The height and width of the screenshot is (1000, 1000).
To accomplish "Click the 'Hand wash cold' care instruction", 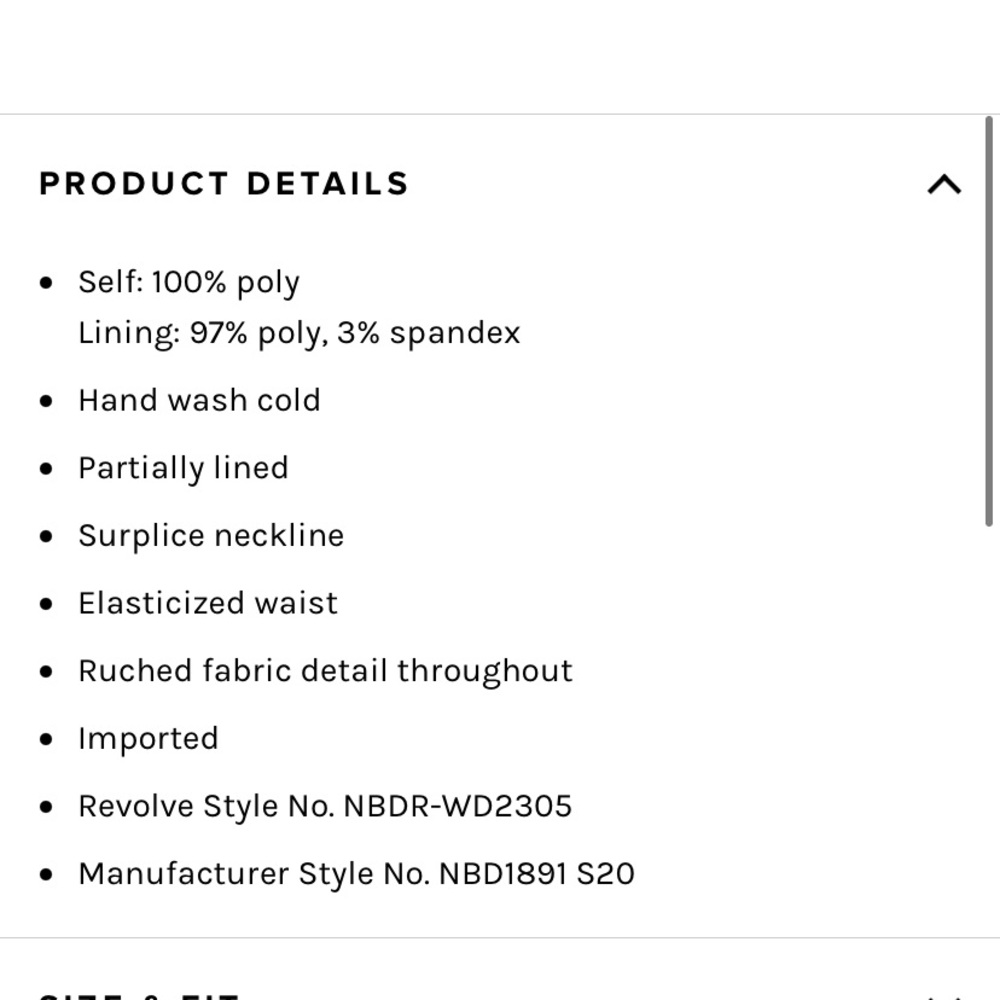I will point(199,401).
